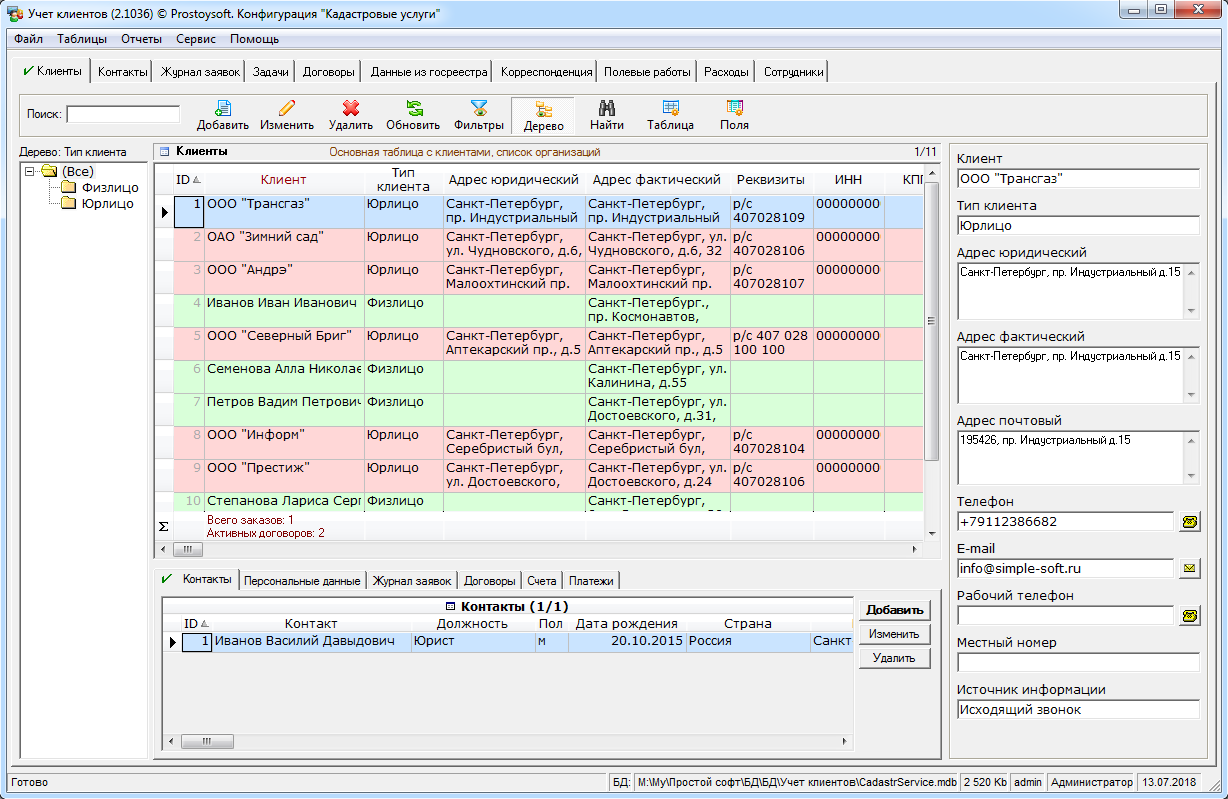Click the Удалить red cross icon
The width and height of the screenshot is (1228, 799).
click(351, 109)
